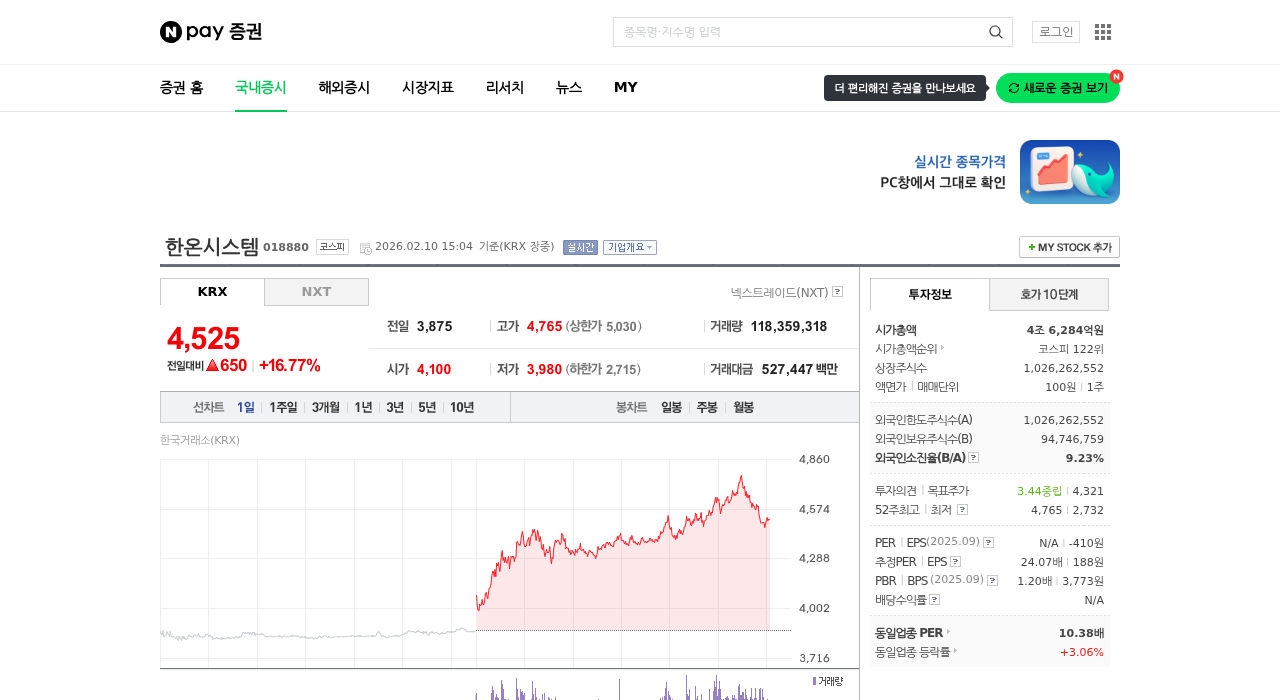Click the 배당수익률 help icon
Screen dimensions: 1280x700
[934, 599]
